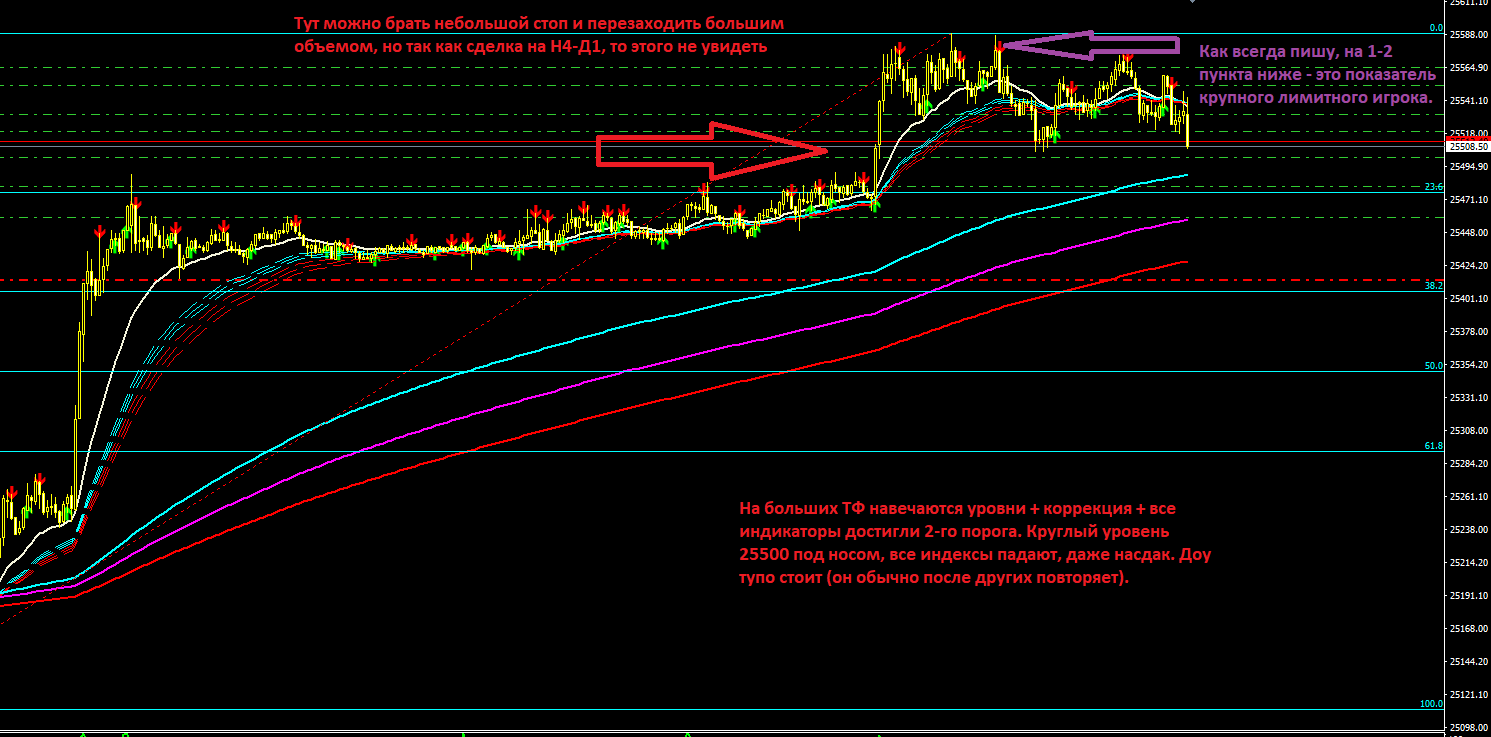The width and height of the screenshot is (1491, 737).
Task: Click the text line 'крупного лимитного игрока.'
Action: coord(1315,98)
